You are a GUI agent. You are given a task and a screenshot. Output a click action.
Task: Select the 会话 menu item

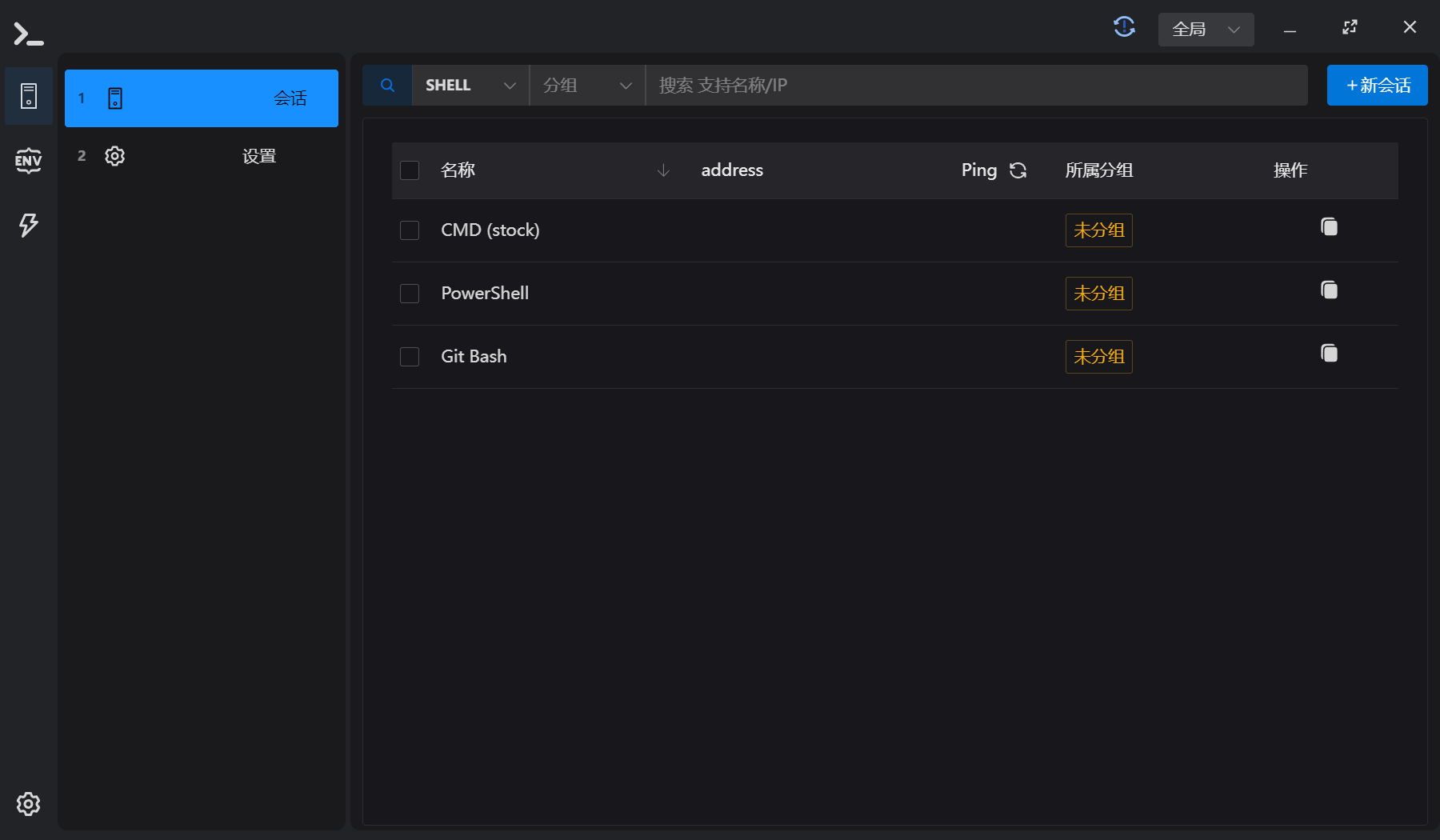click(x=202, y=98)
